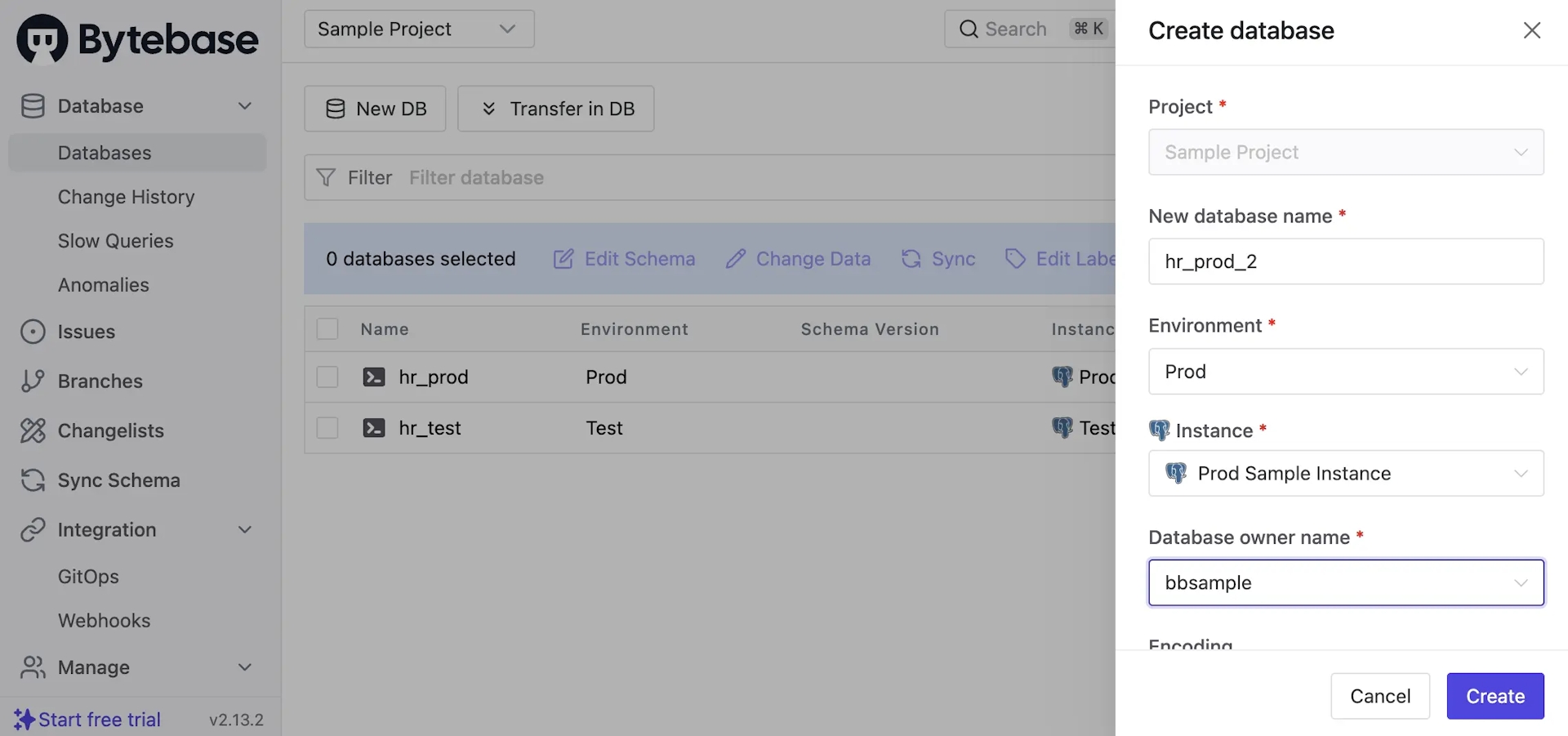Image resolution: width=1568 pixels, height=736 pixels.
Task: Click the Bytebase logo
Action: 137,38
